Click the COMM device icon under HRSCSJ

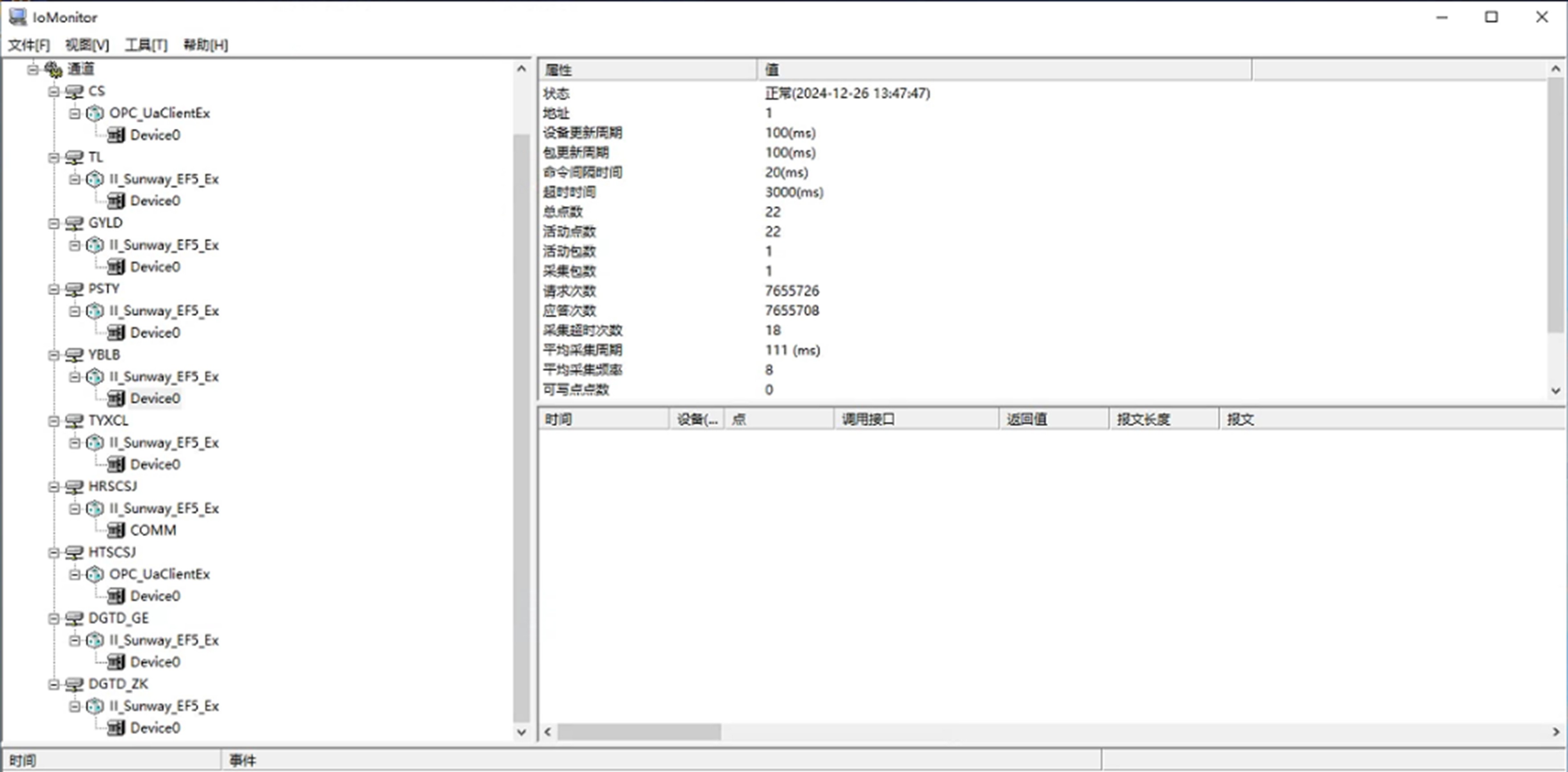[x=115, y=530]
